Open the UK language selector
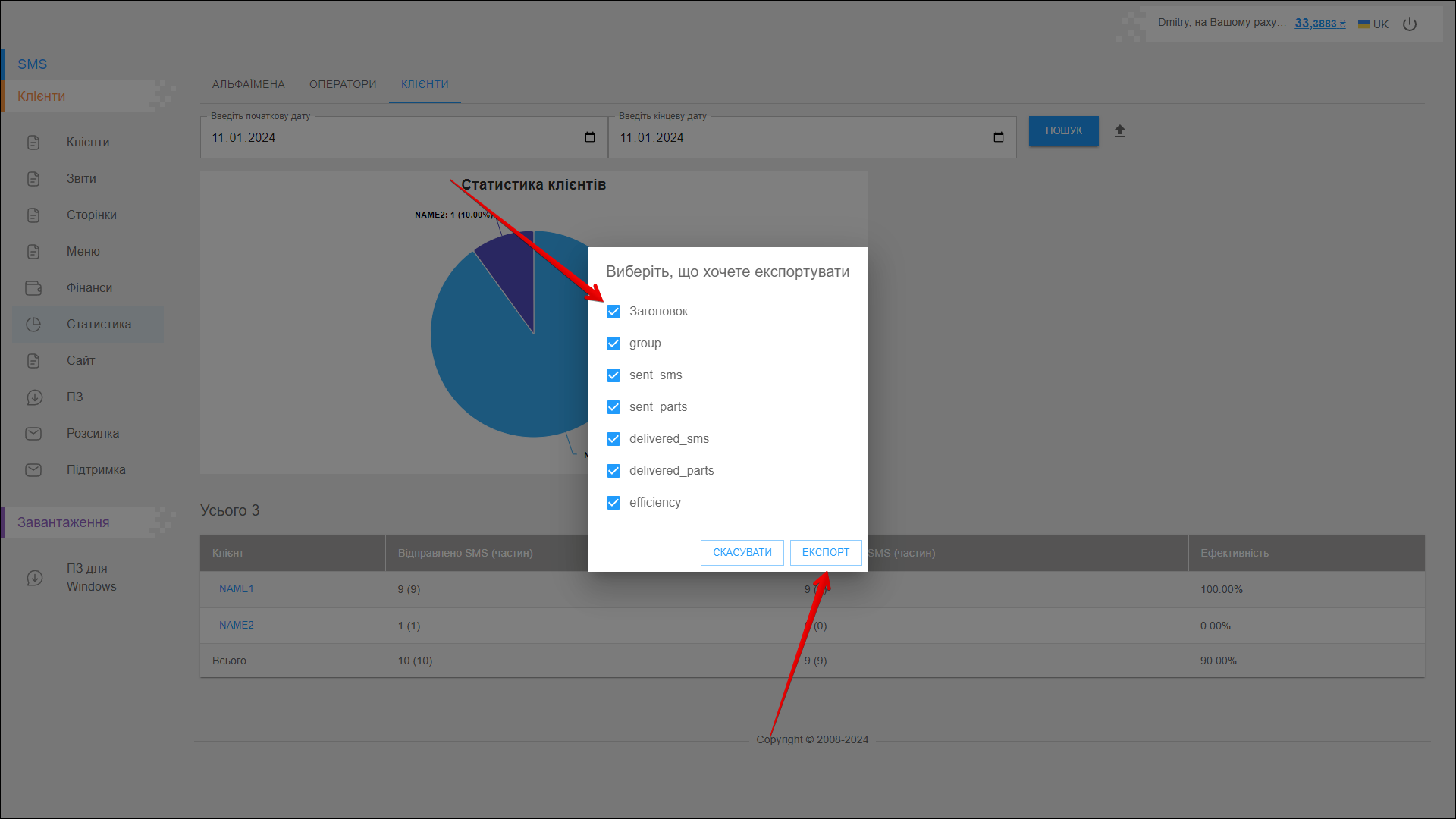1456x819 pixels. pos(1373,24)
